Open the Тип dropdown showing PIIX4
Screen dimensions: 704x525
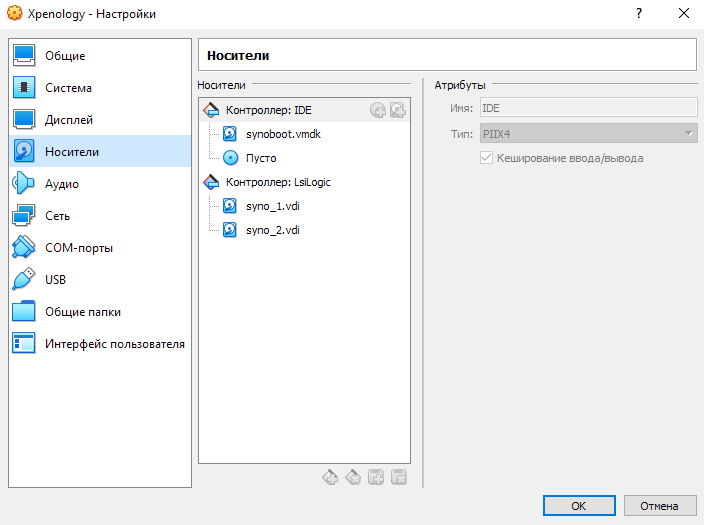pos(588,134)
